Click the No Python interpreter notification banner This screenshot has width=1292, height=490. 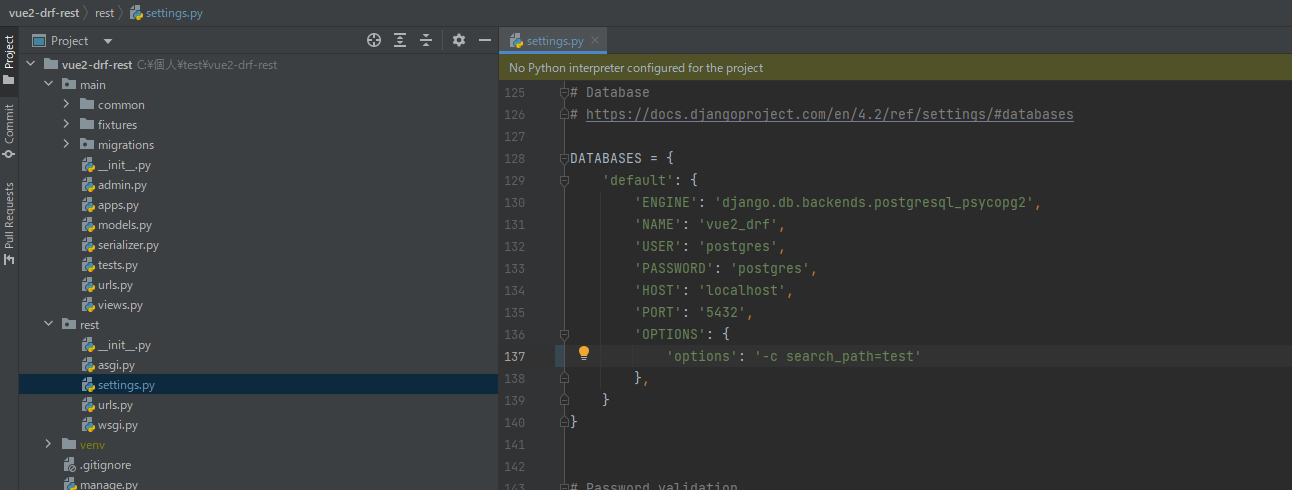895,68
